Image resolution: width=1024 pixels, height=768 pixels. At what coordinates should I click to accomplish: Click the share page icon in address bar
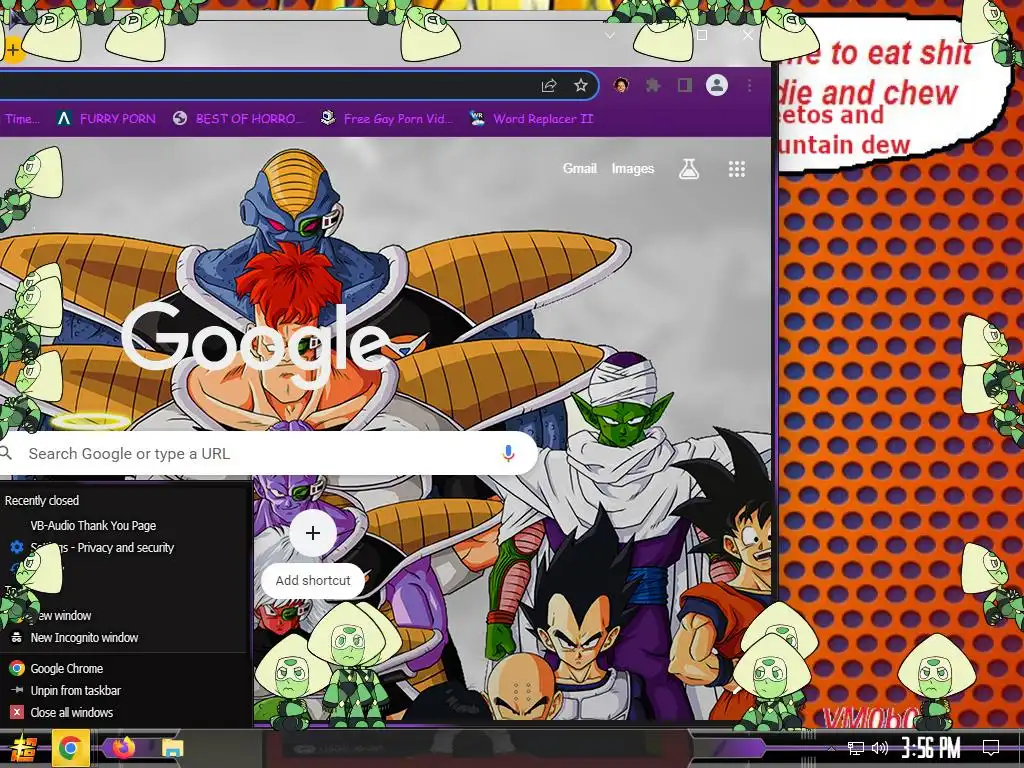[549, 86]
